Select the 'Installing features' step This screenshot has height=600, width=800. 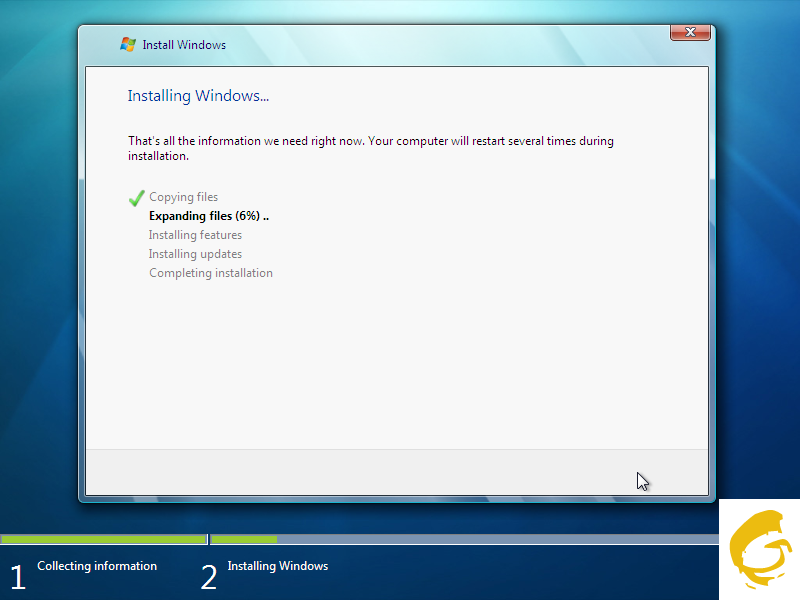point(195,235)
